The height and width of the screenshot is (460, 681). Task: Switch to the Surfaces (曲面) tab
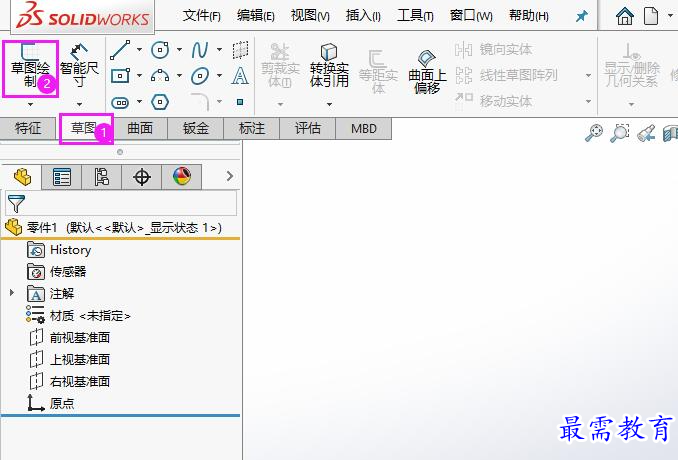(140, 128)
